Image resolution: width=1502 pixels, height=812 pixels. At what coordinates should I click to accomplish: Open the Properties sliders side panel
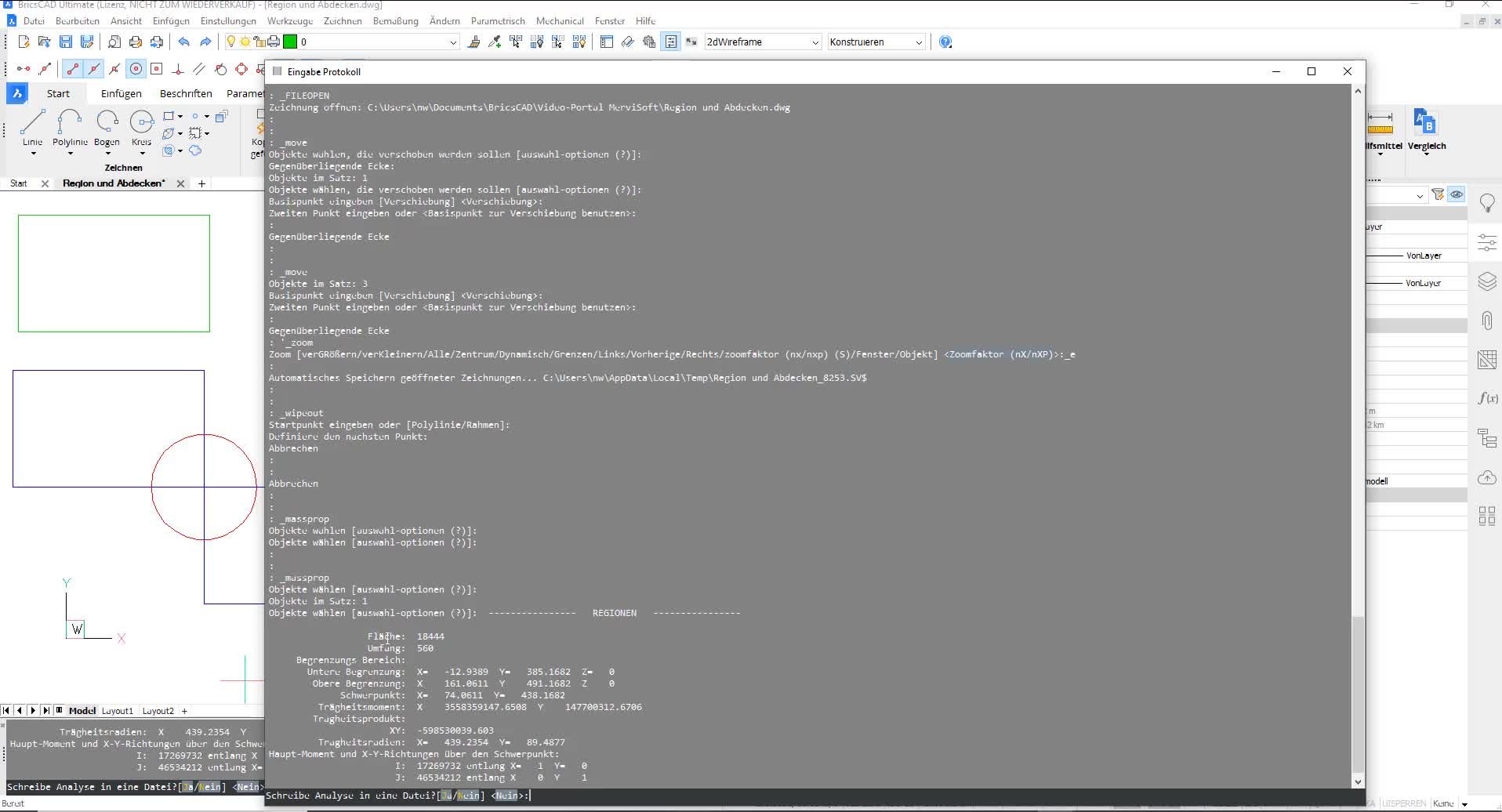1487,242
